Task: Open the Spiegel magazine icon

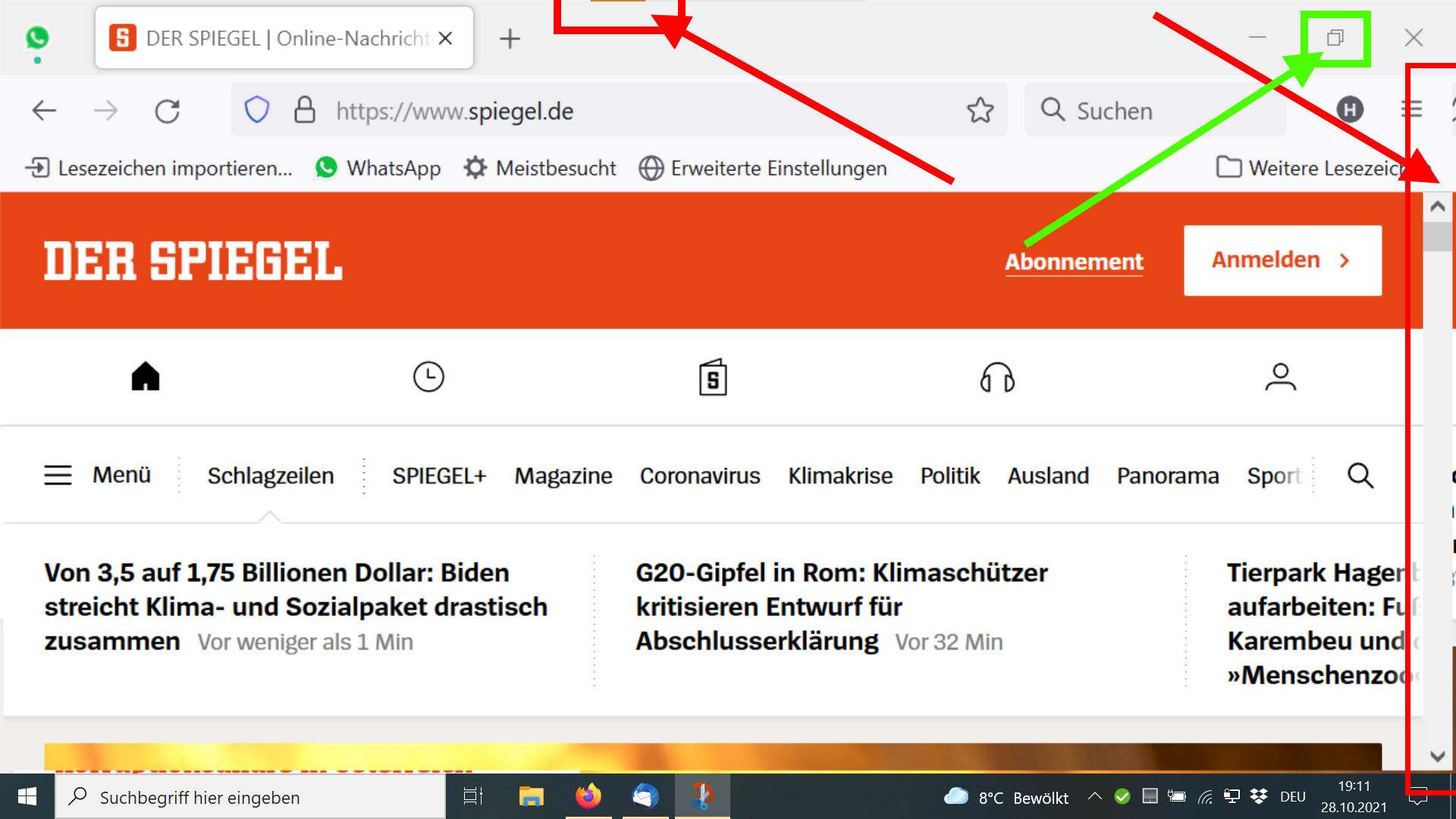Action: click(x=713, y=378)
